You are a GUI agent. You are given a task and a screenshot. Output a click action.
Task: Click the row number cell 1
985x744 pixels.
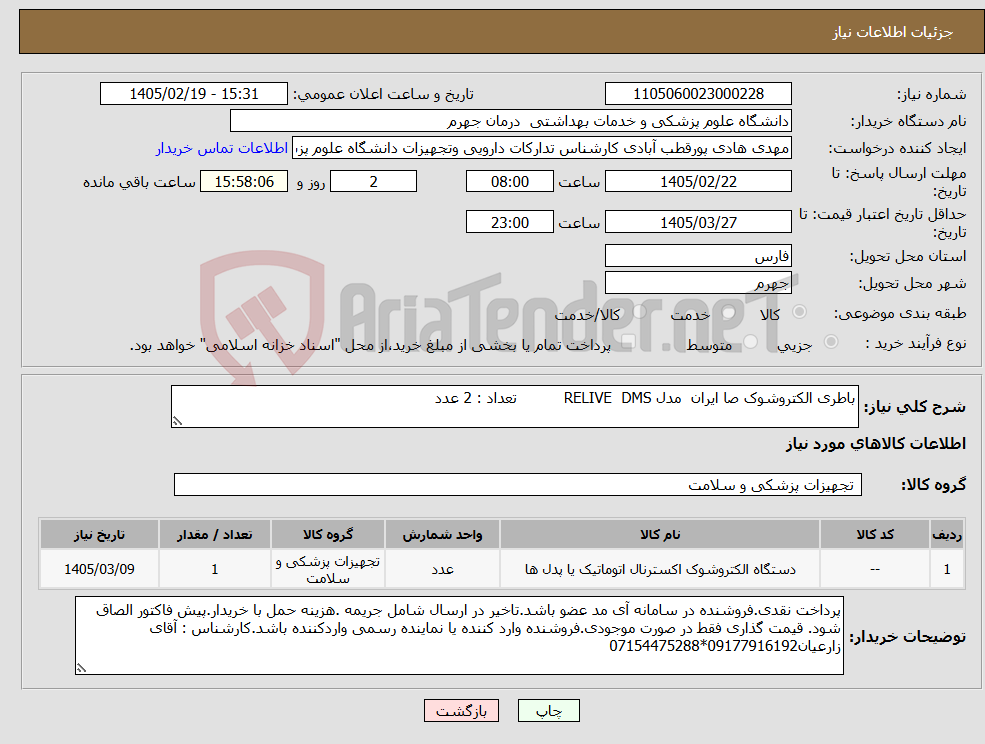(x=947, y=569)
